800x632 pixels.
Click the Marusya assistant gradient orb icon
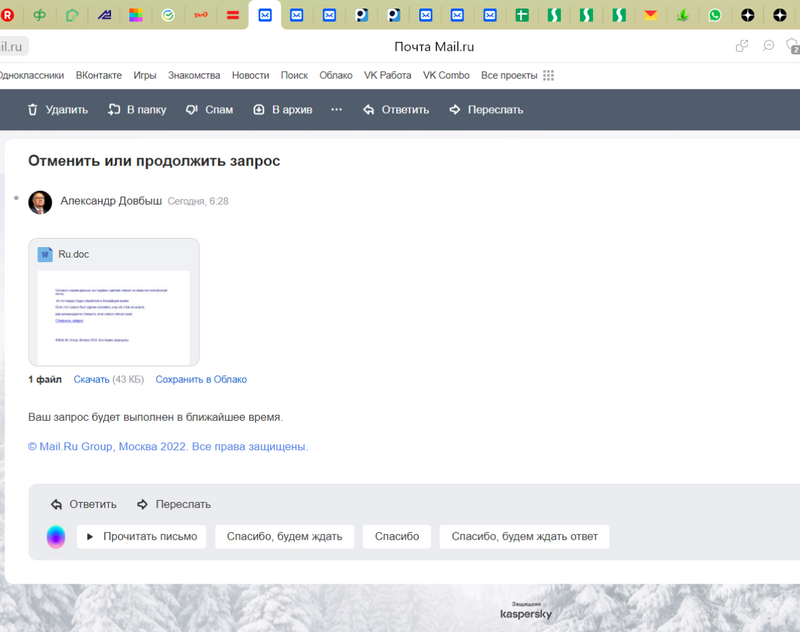[x=56, y=537]
